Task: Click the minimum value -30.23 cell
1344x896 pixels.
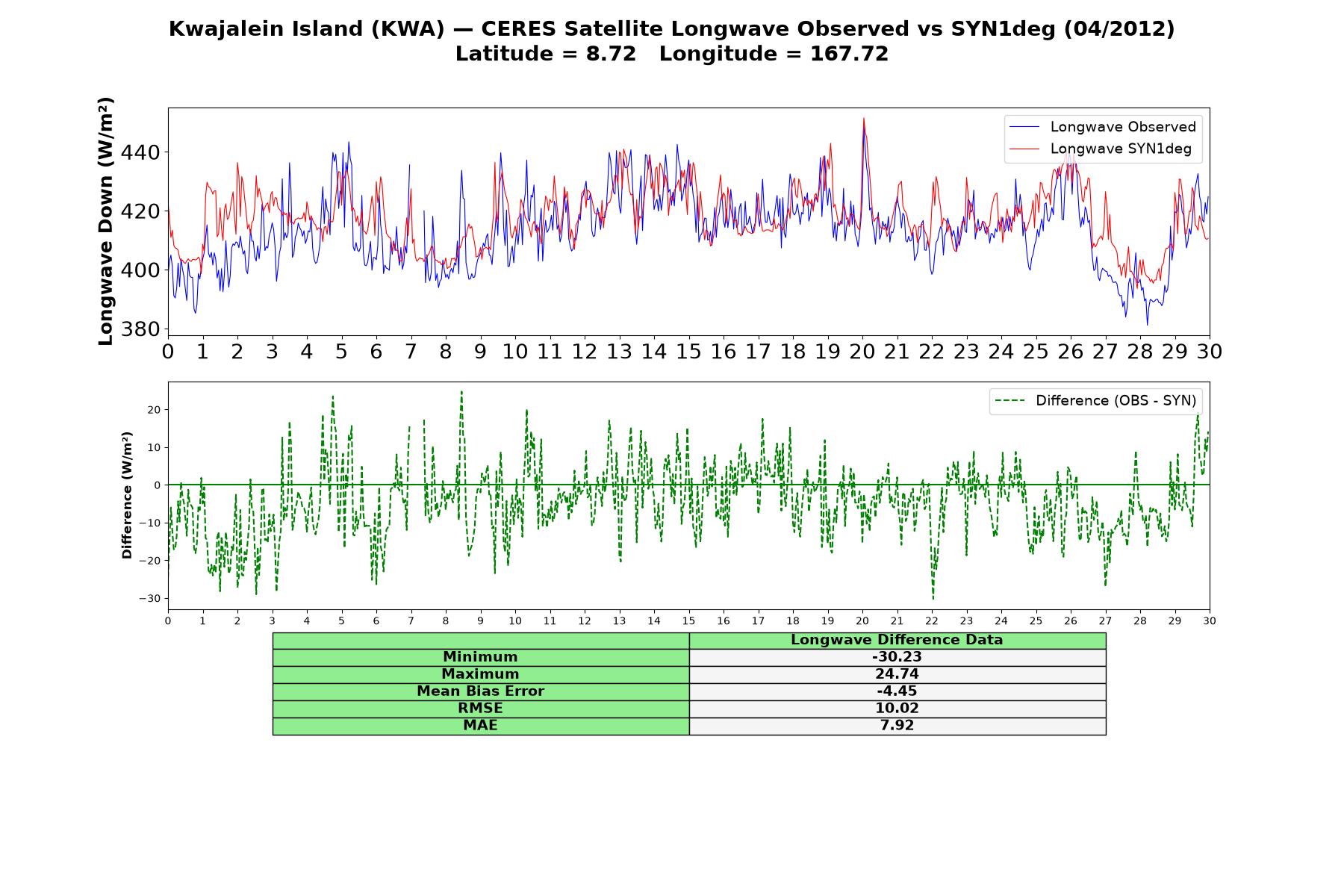Action: pos(897,657)
